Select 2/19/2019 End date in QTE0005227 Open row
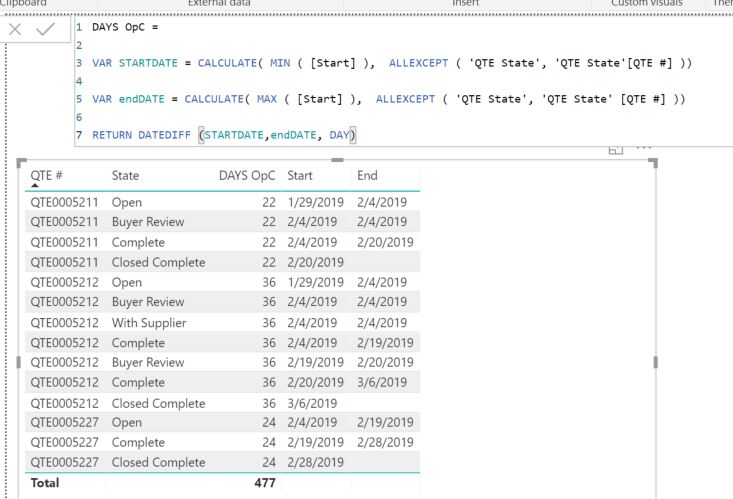This screenshot has height=499, width=733. pos(385,422)
